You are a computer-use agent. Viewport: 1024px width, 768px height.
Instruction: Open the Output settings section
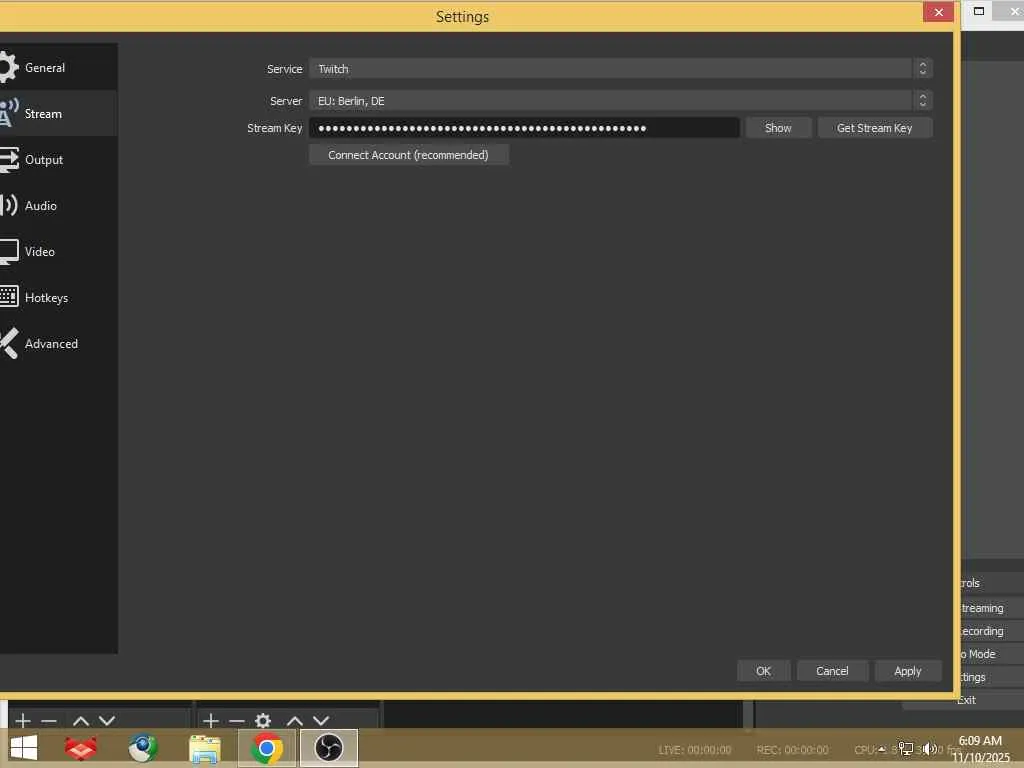pyautogui.click(x=57, y=159)
